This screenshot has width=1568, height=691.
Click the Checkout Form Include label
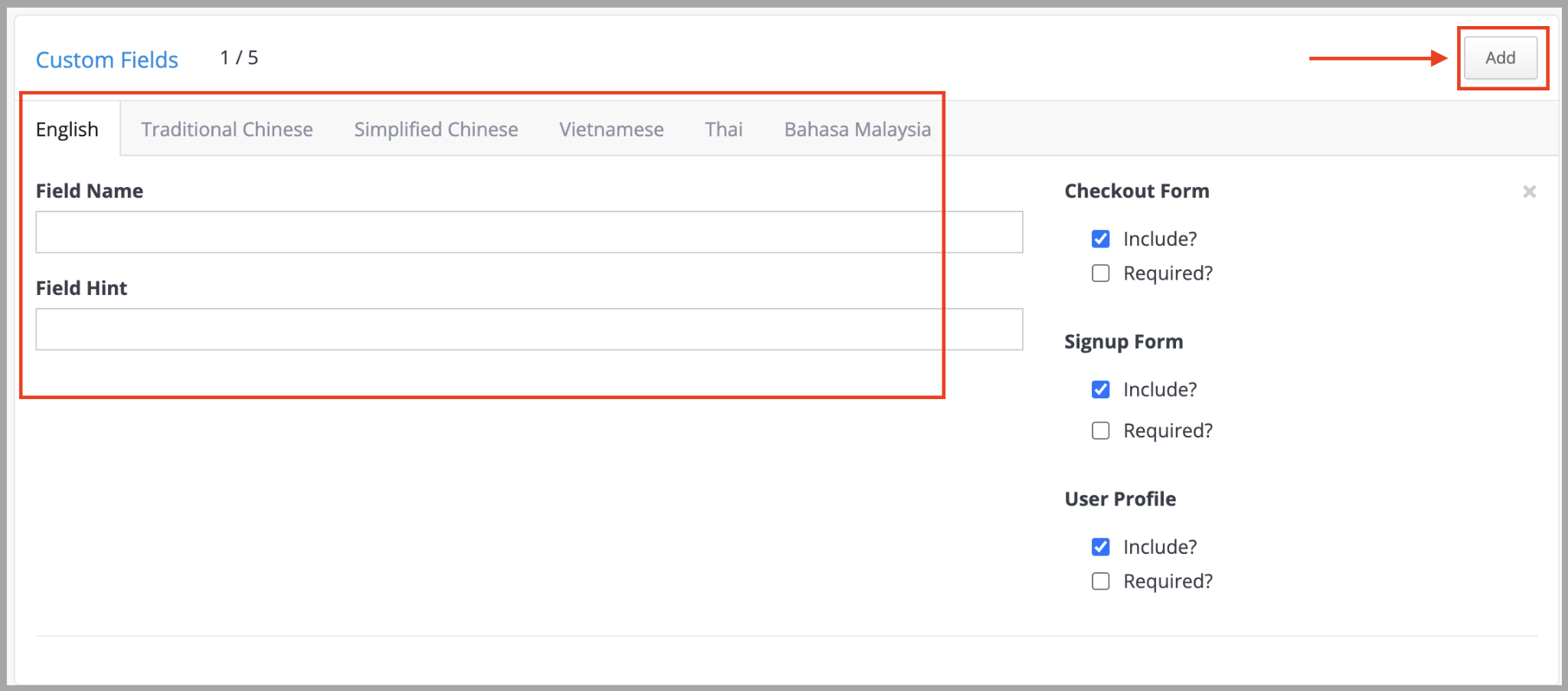pos(1160,239)
